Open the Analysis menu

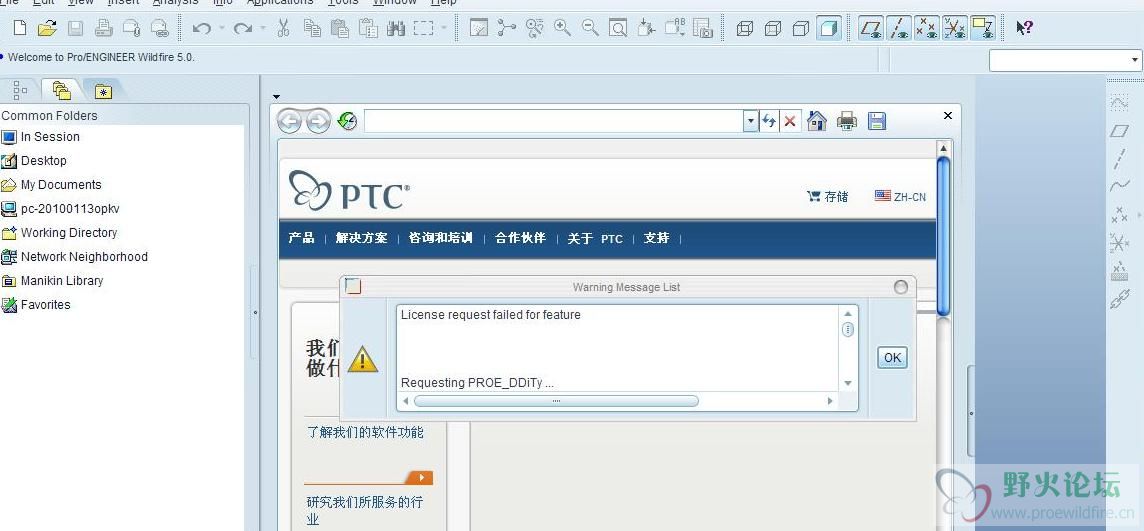pyautogui.click(x=176, y=3)
